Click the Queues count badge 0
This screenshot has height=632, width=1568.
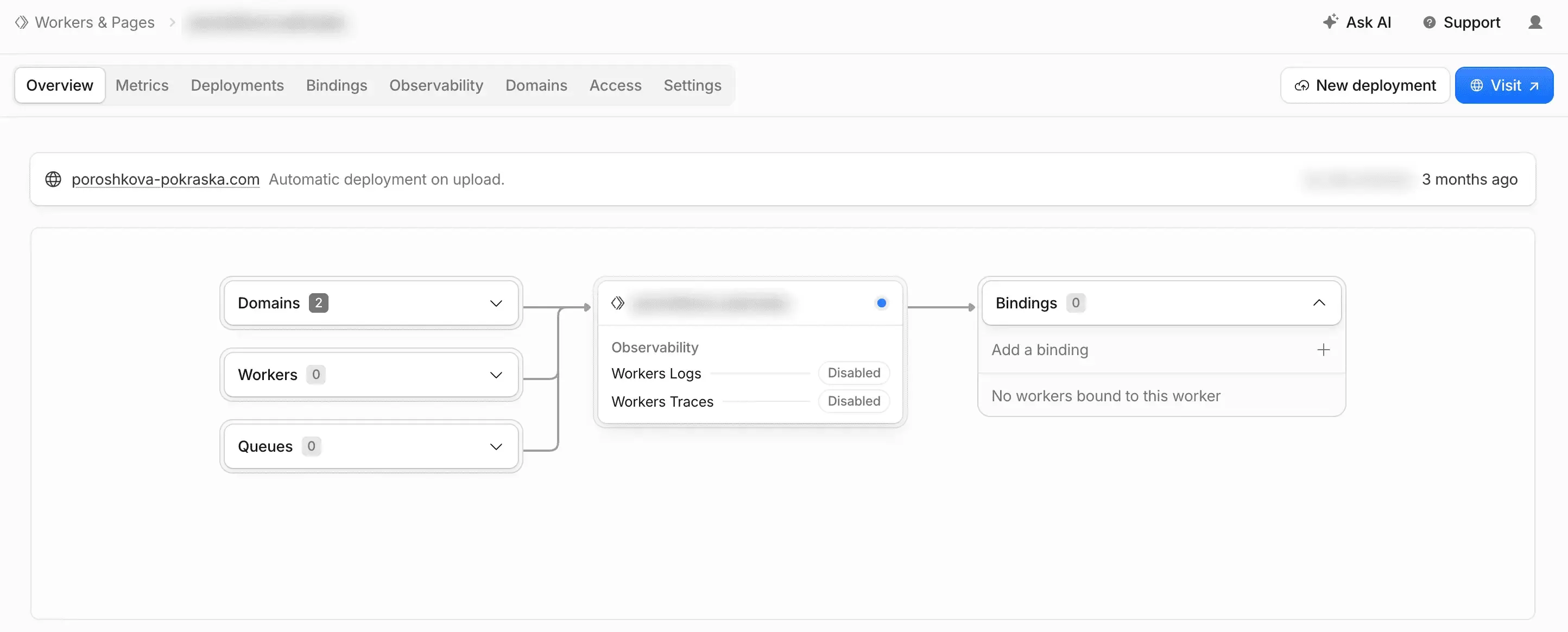point(311,446)
